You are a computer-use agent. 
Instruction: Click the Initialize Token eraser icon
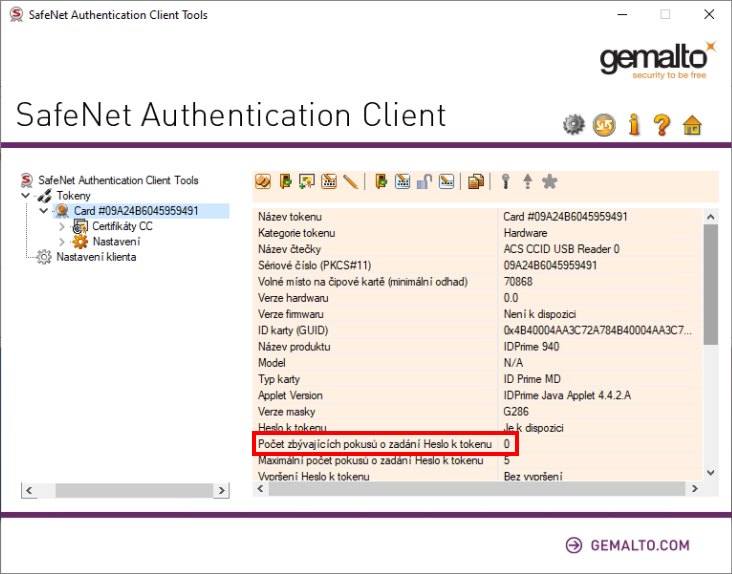[263, 181]
